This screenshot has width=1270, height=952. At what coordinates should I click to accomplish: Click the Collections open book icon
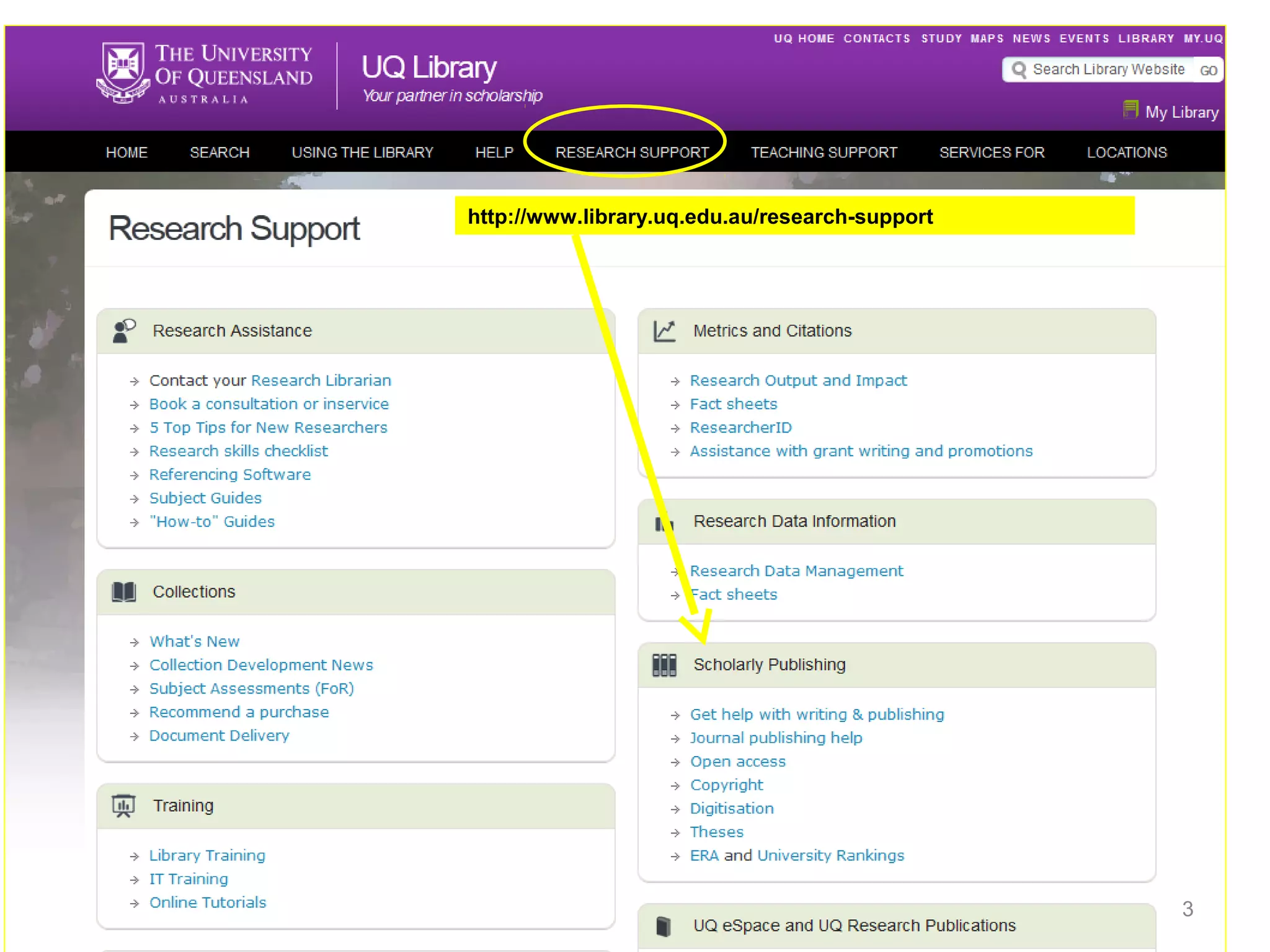point(124,592)
